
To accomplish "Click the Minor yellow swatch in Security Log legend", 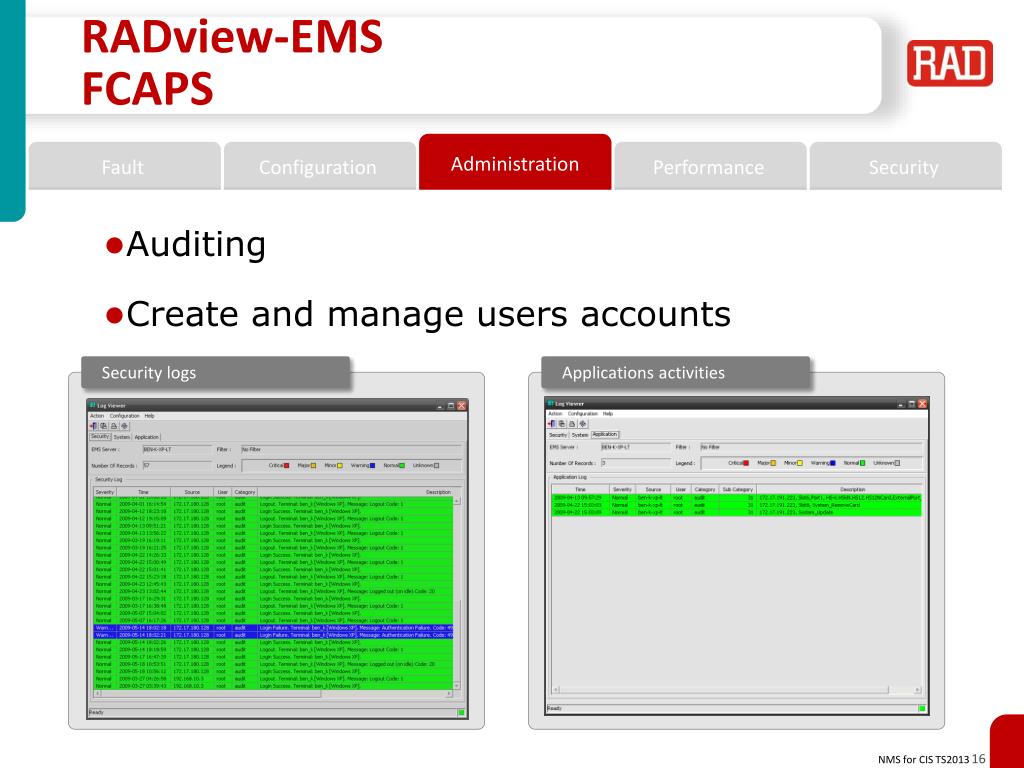I will tap(340, 466).
